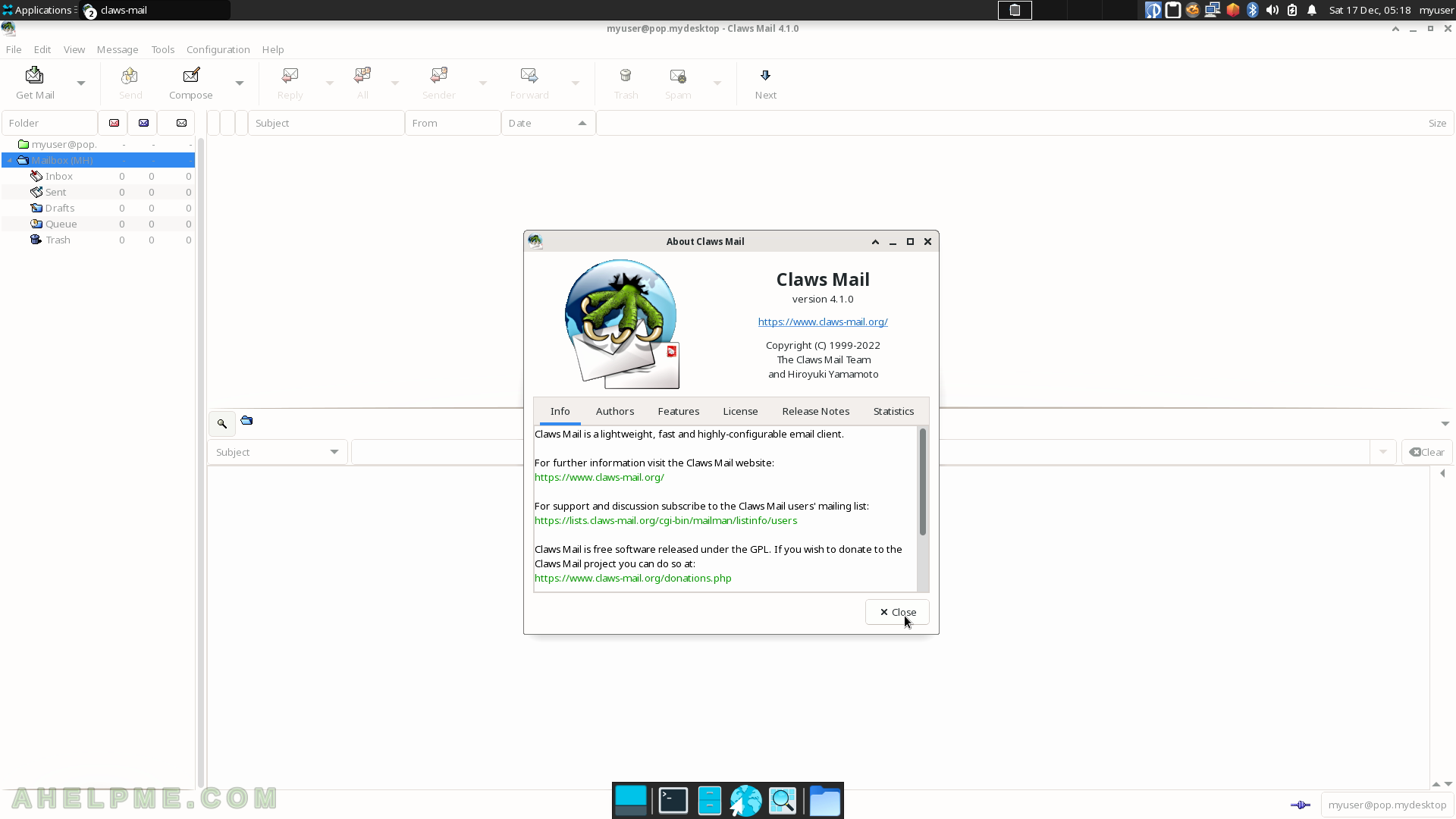This screenshot has width=1456, height=819.
Task: Open the Tools menu
Action: 163,49
